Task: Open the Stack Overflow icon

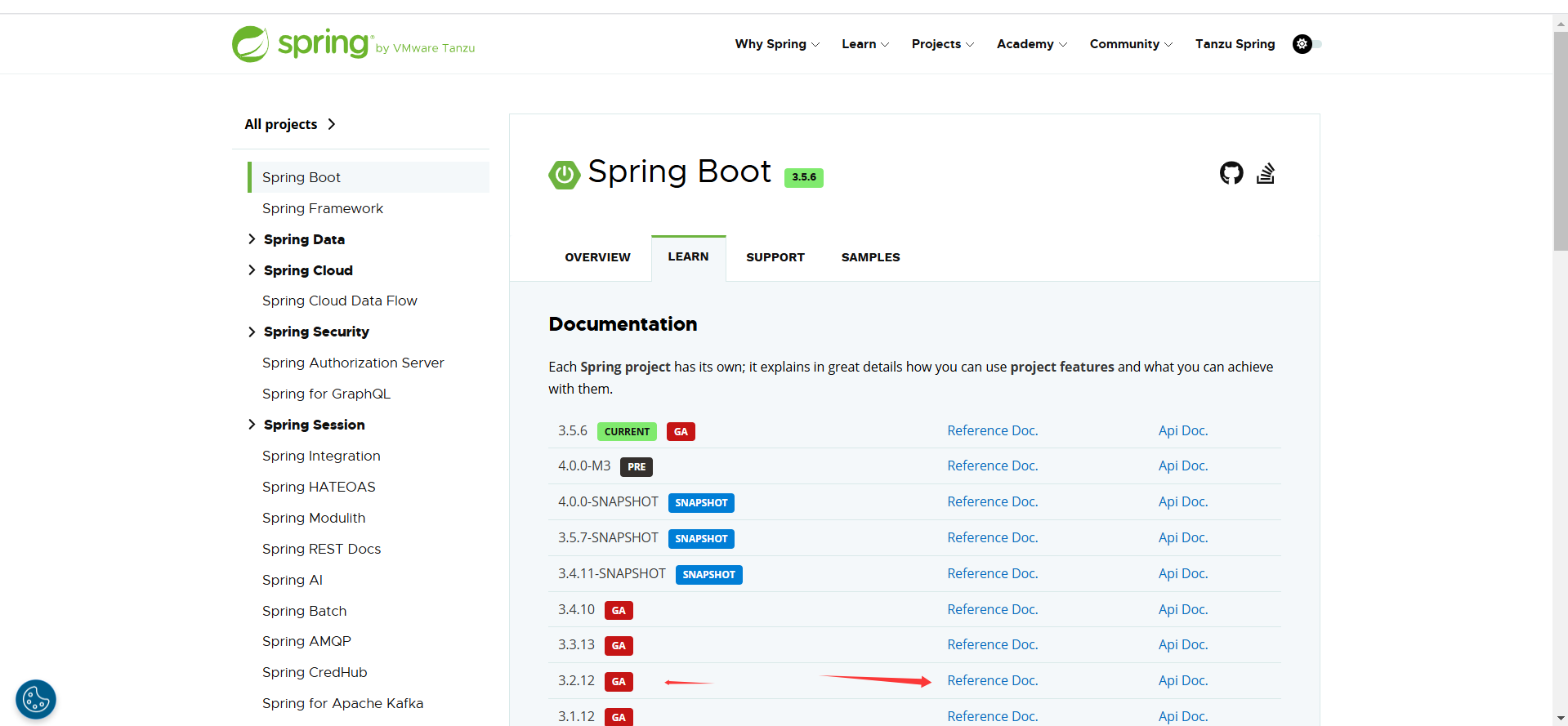Action: [x=1266, y=173]
